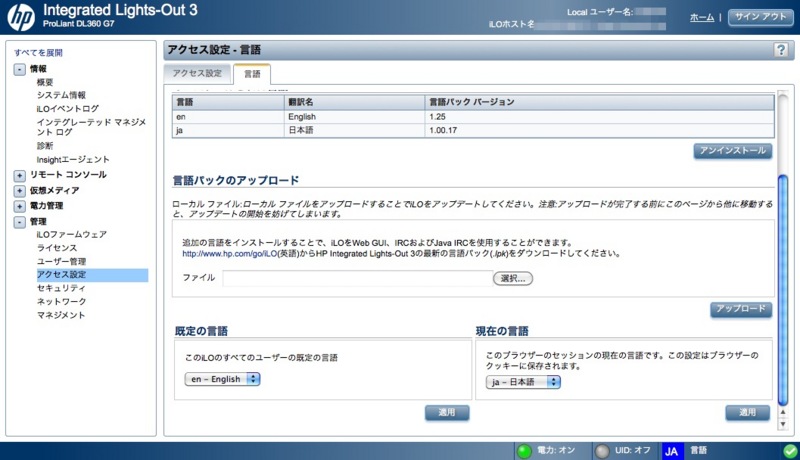The height and width of the screenshot is (460, 800).
Task: Click the 選択... file button
Action: tap(513, 278)
